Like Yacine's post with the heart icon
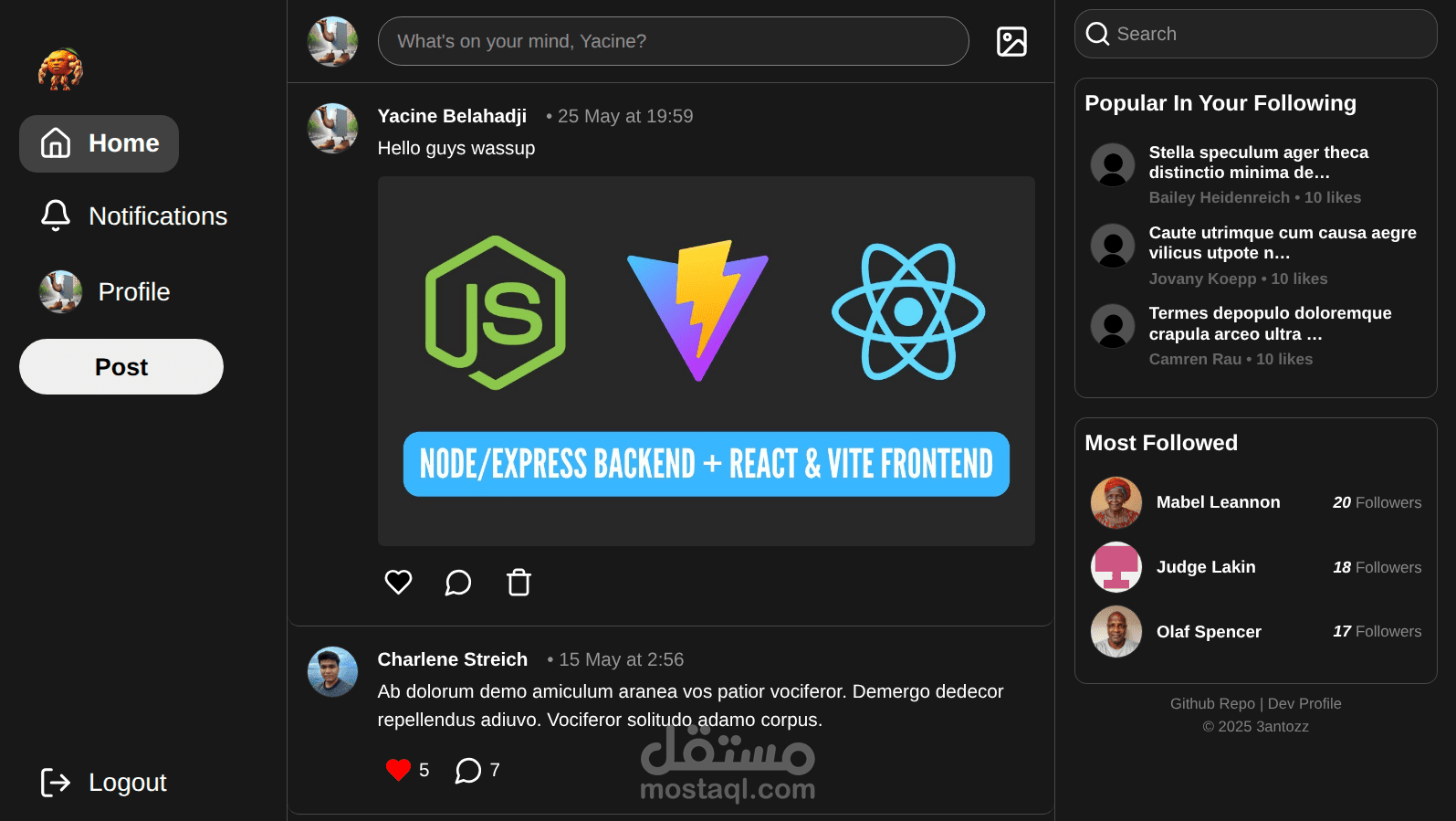This screenshot has height=821, width=1456. (x=398, y=582)
